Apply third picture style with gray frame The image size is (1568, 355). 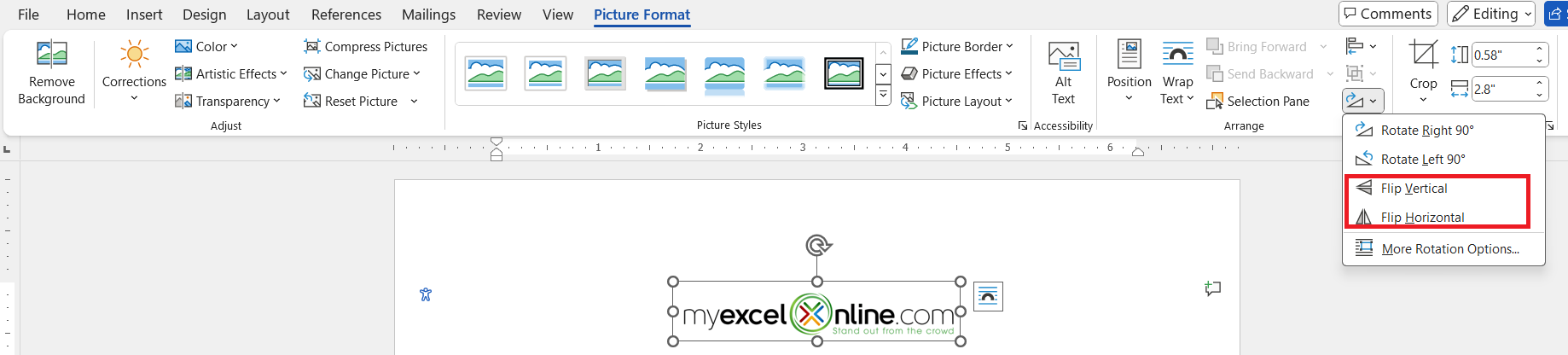tap(605, 73)
